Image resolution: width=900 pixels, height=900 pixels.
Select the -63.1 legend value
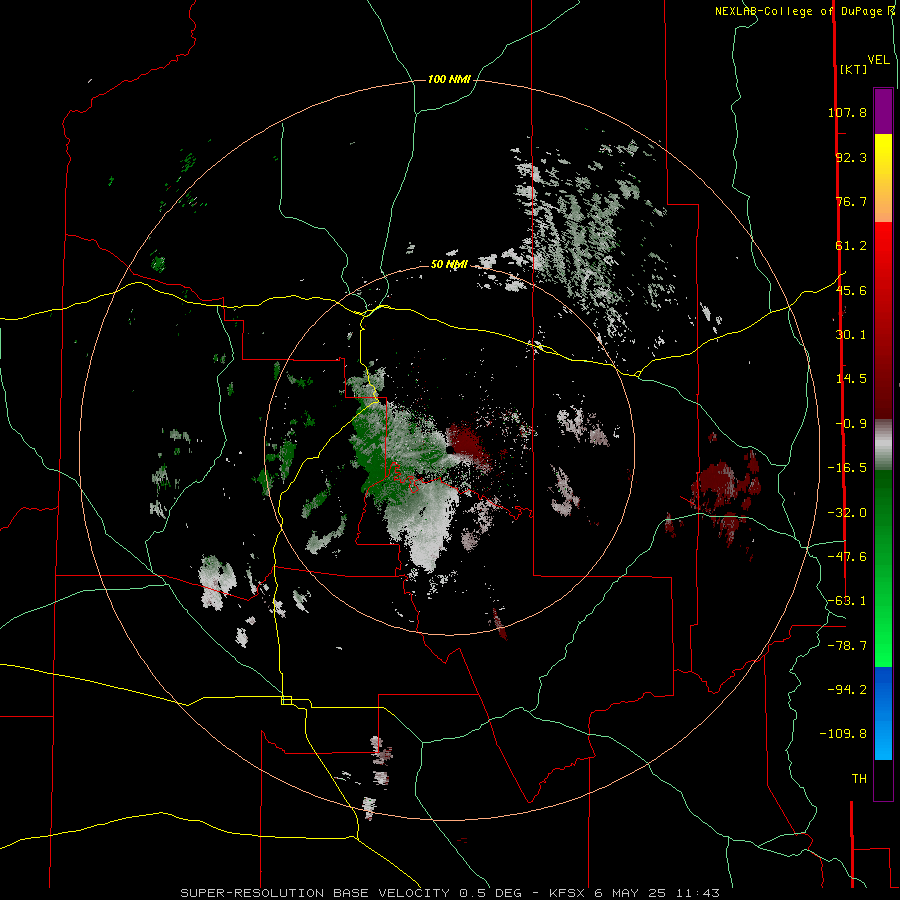tap(847, 601)
